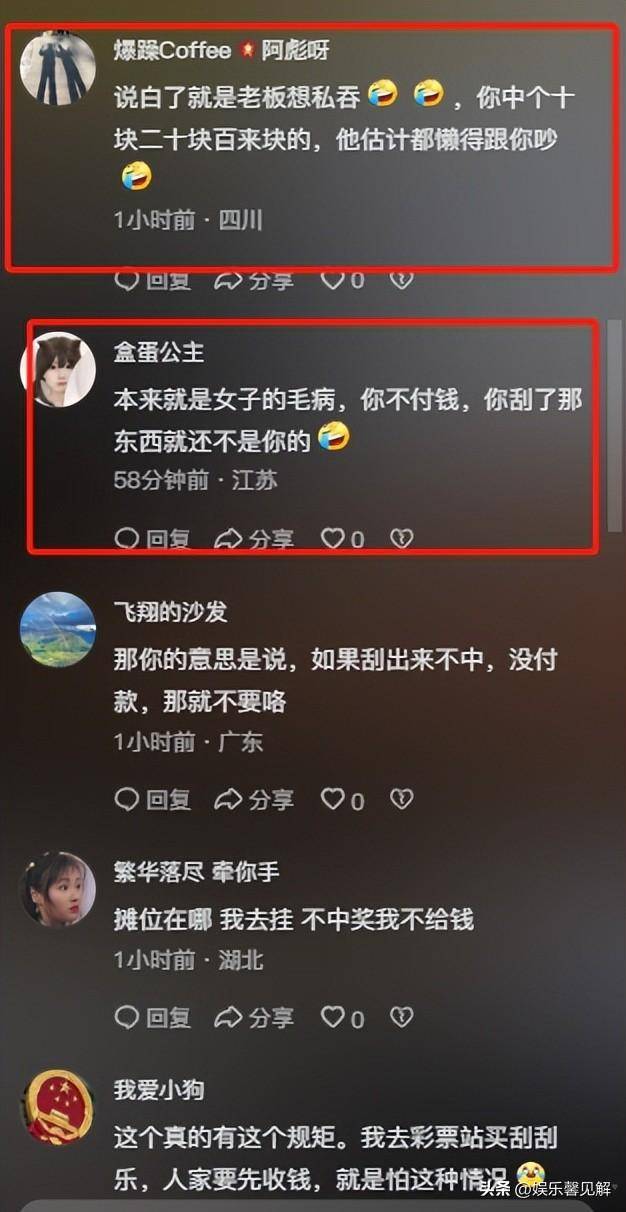Tap dislike broken-heart on 爆躁Coffee's comment

point(401,280)
